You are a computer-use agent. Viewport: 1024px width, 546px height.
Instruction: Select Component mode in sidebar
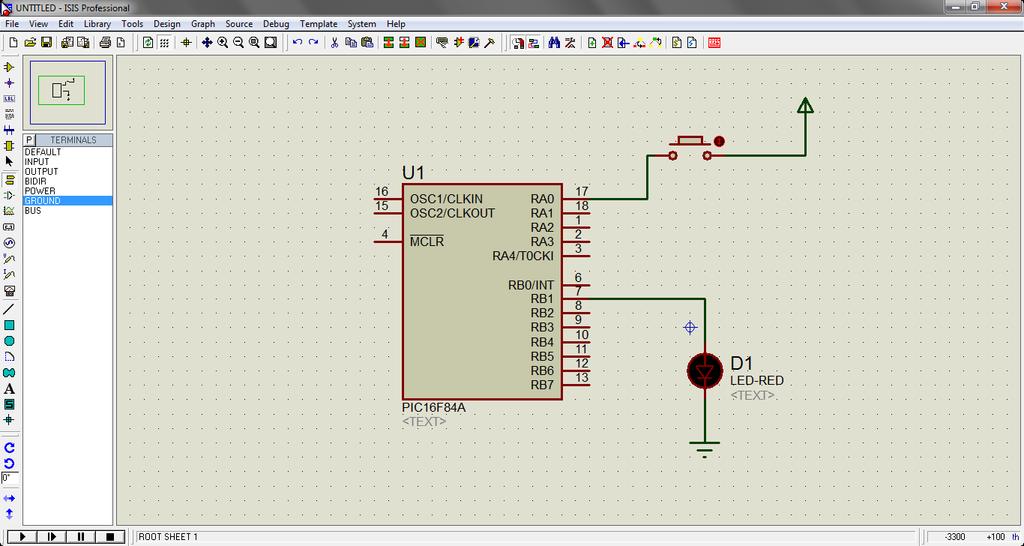point(9,67)
